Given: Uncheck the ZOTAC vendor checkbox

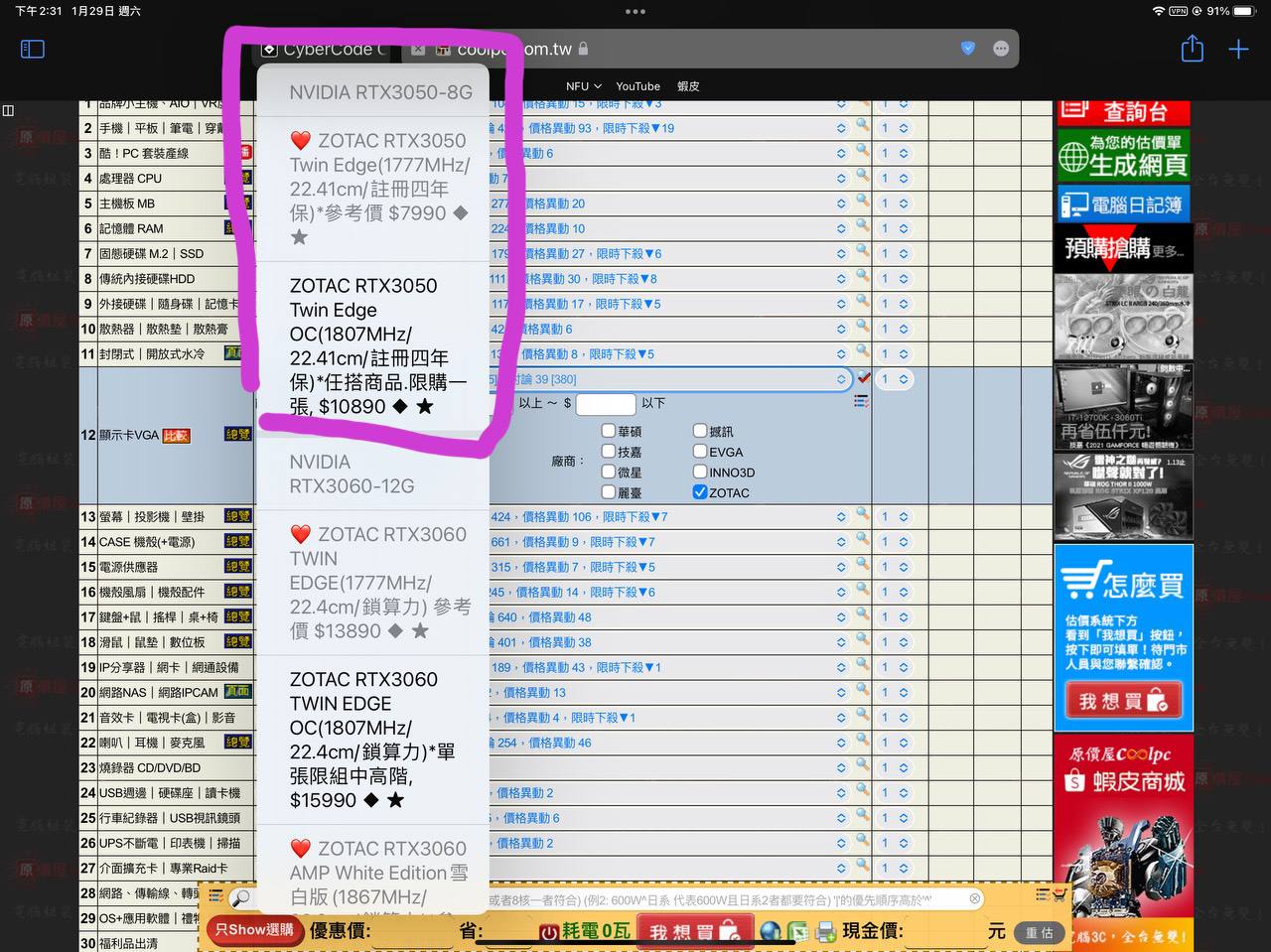Looking at the screenshot, I should pyautogui.click(x=700, y=492).
